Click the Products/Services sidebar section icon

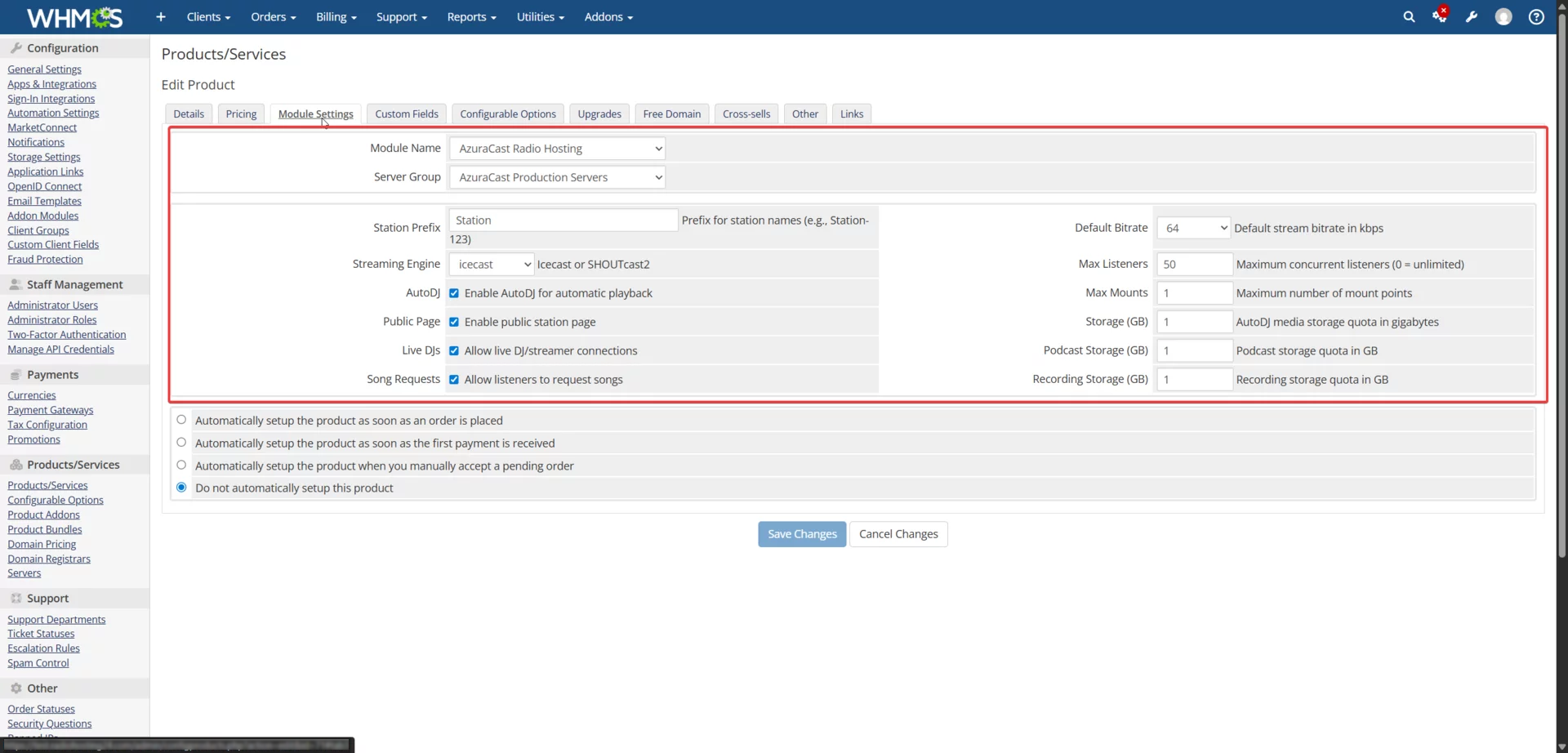(17, 464)
